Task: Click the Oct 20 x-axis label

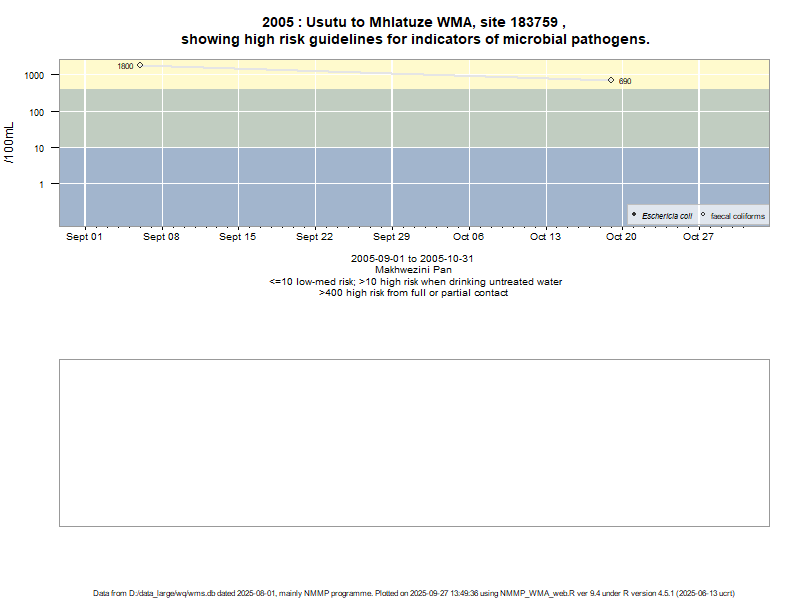Action: point(621,237)
